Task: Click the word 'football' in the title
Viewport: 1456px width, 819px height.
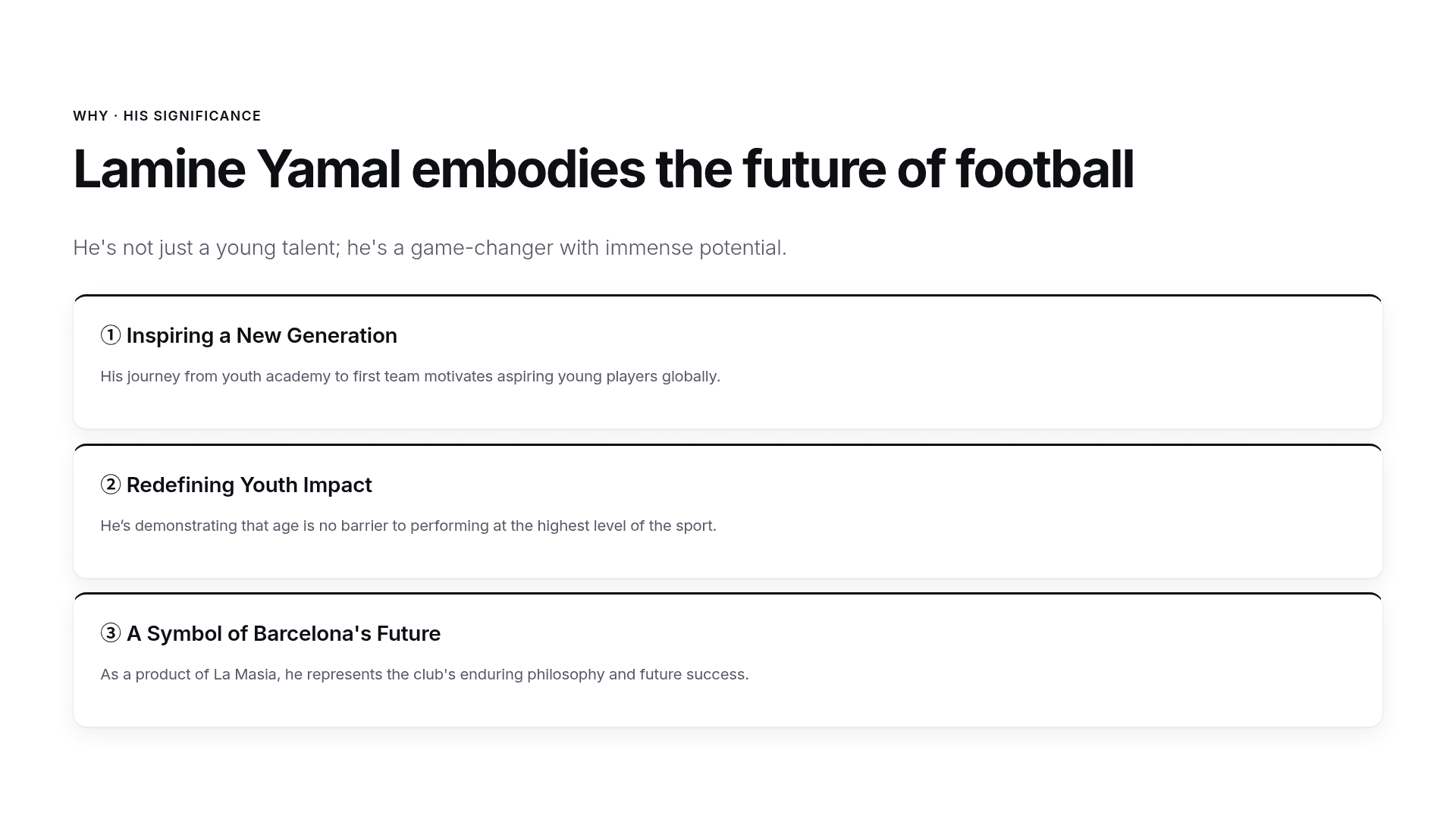Action: click(1045, 169)
